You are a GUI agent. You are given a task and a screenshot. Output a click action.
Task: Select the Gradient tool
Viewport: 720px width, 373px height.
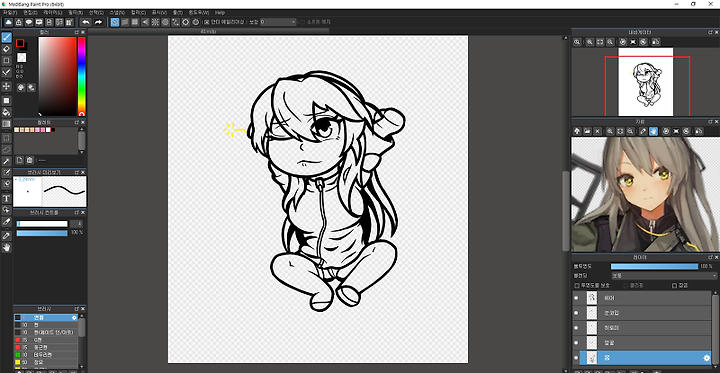click(x=6, y=124)
